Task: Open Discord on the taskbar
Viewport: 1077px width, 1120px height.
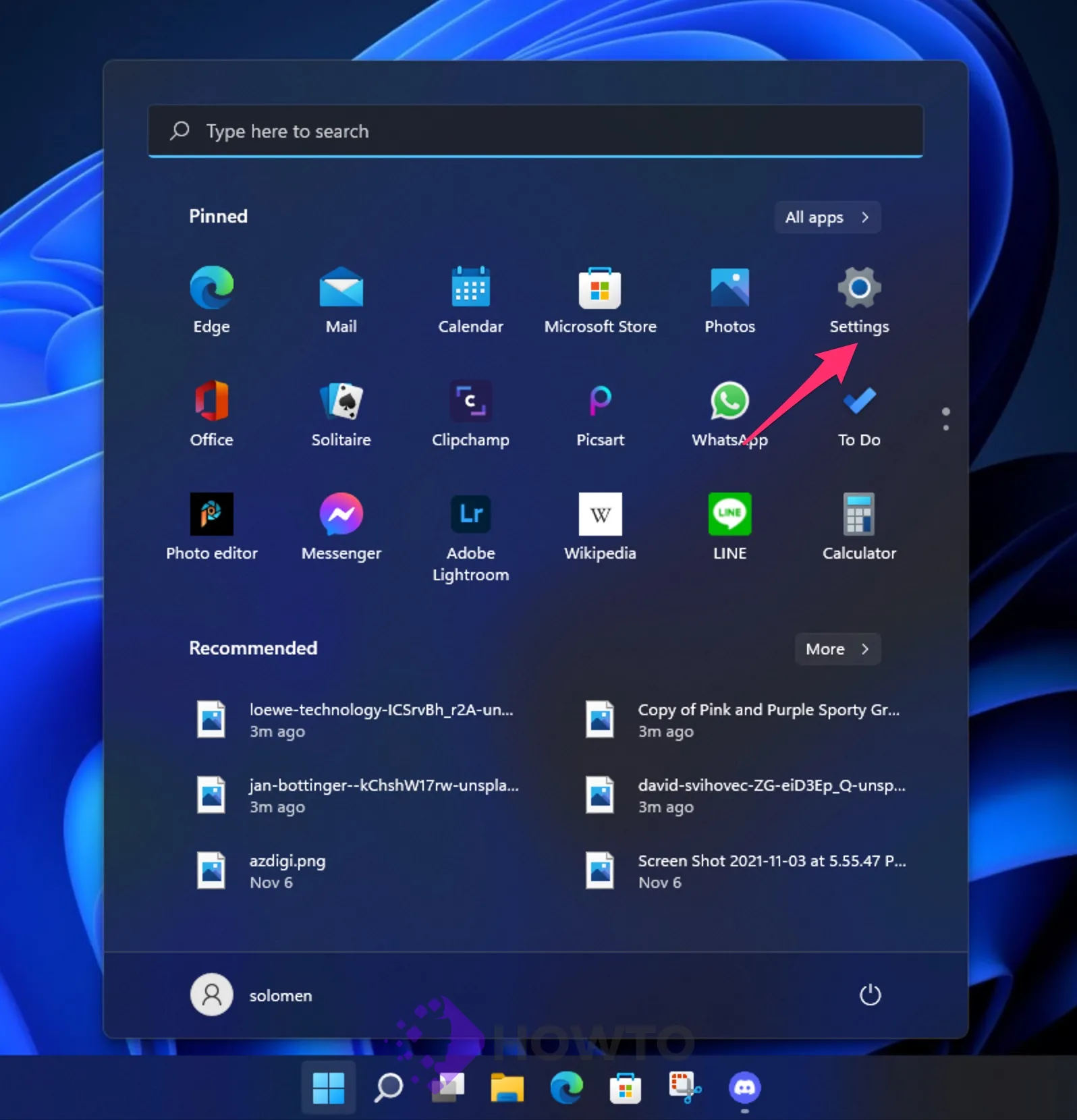Action: [744, 1088]
